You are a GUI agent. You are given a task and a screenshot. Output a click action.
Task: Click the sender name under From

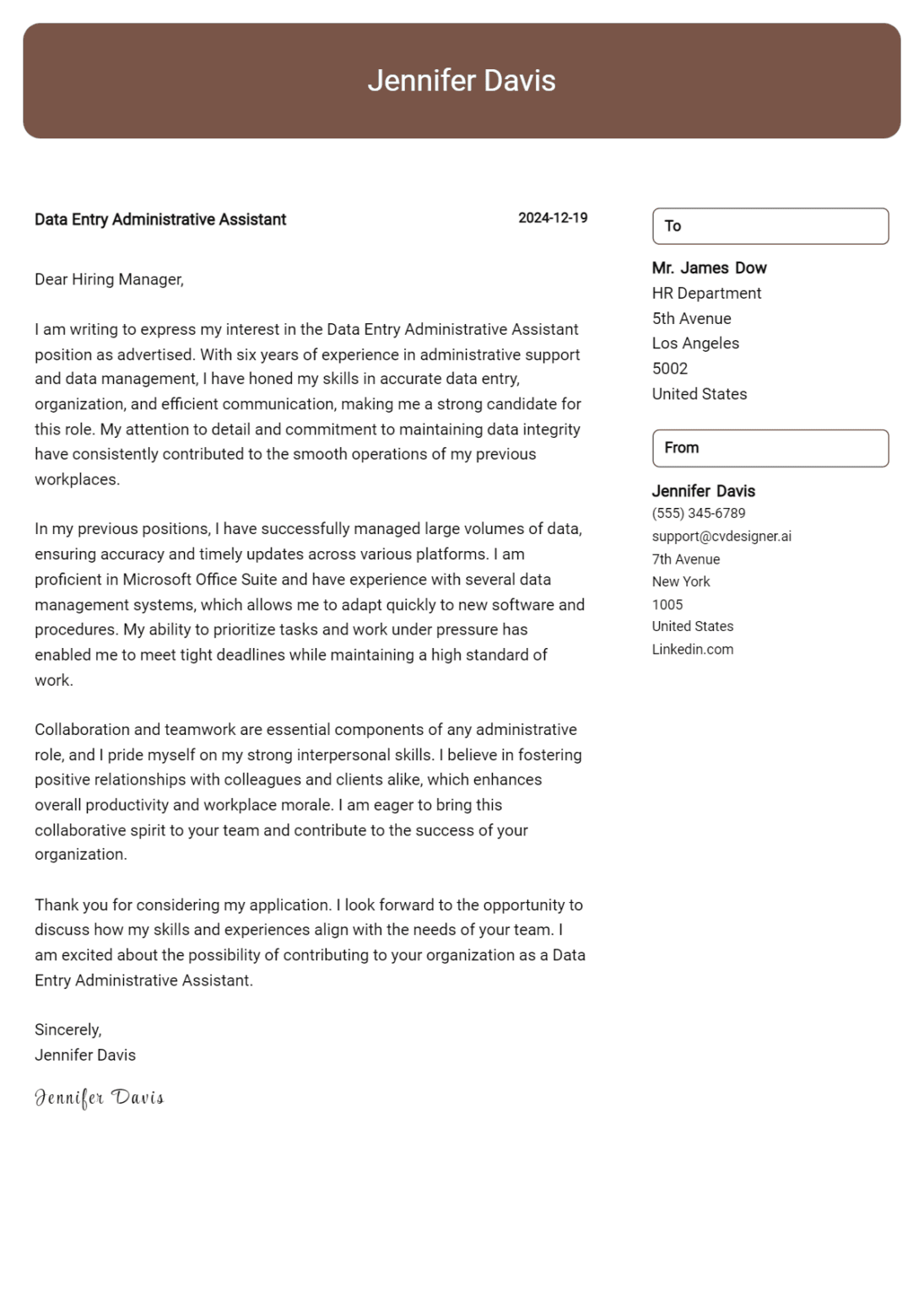coord(703,491)
